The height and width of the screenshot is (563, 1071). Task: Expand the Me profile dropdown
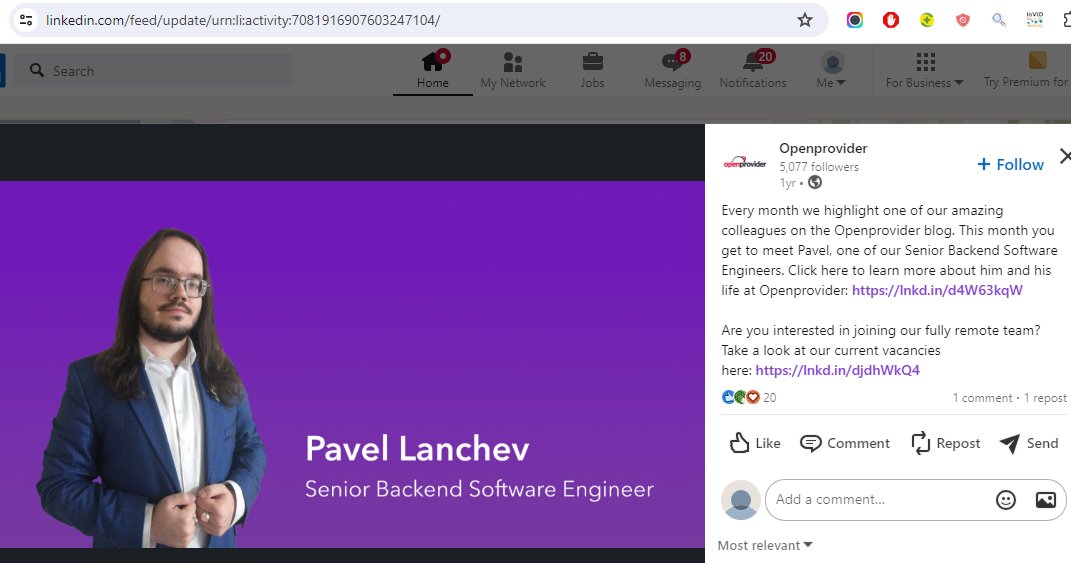pyautogui.click(x=831, y=70)
